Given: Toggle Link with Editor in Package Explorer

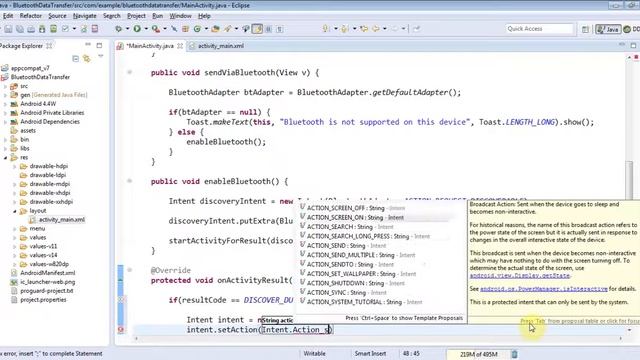Looking at the screenshot, I should 87,58.
